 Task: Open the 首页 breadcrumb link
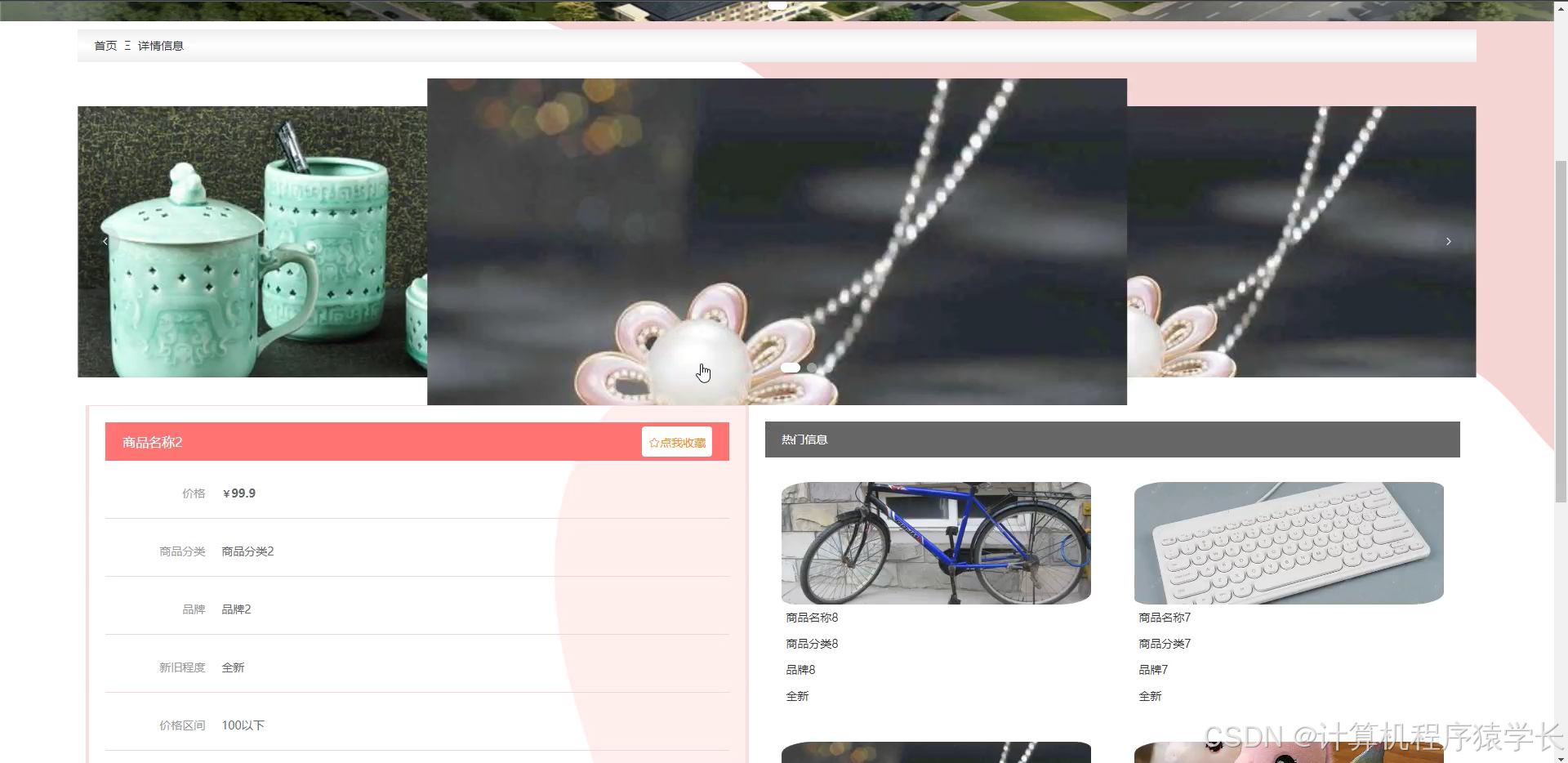105,46
